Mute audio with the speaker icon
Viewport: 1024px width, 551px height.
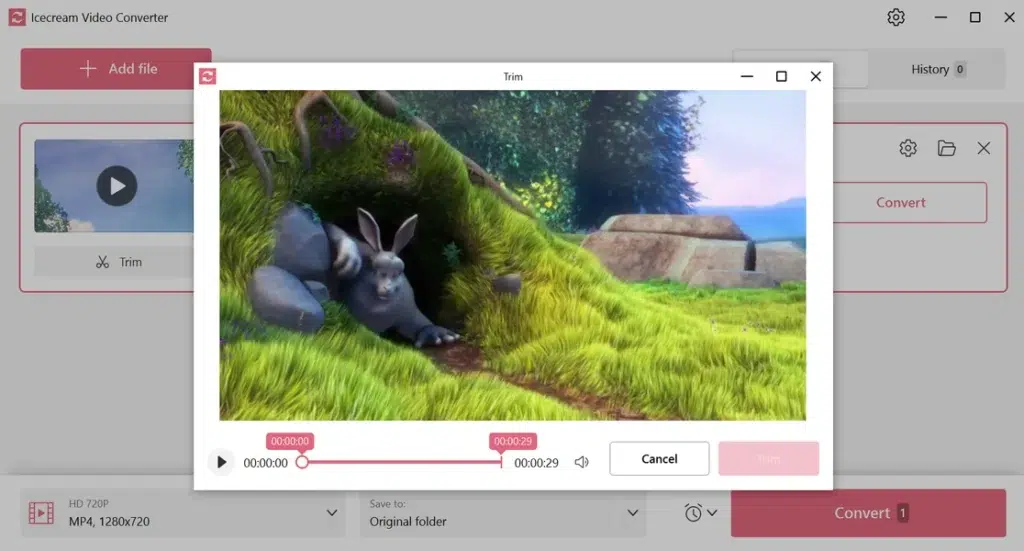pyautogui.click(x=581, y=462)
